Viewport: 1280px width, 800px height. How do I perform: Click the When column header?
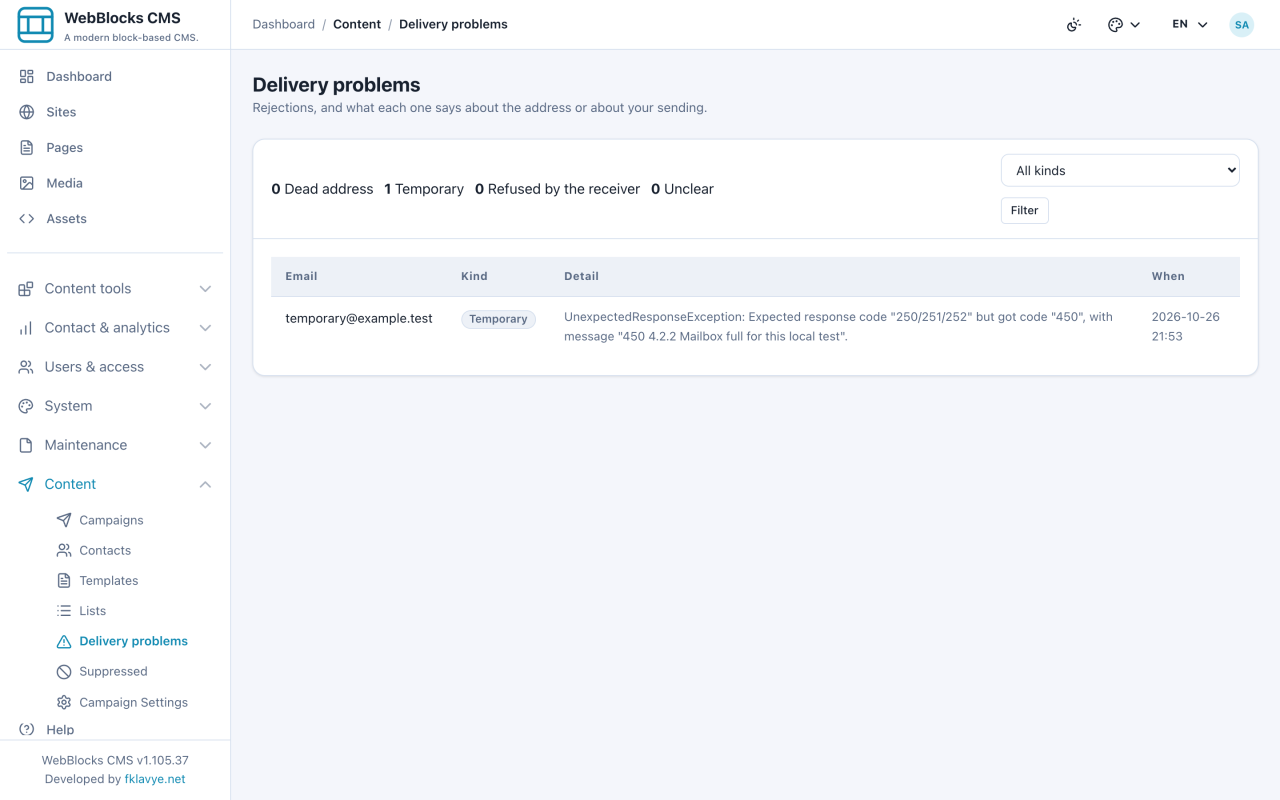(x=1168, y=276)
